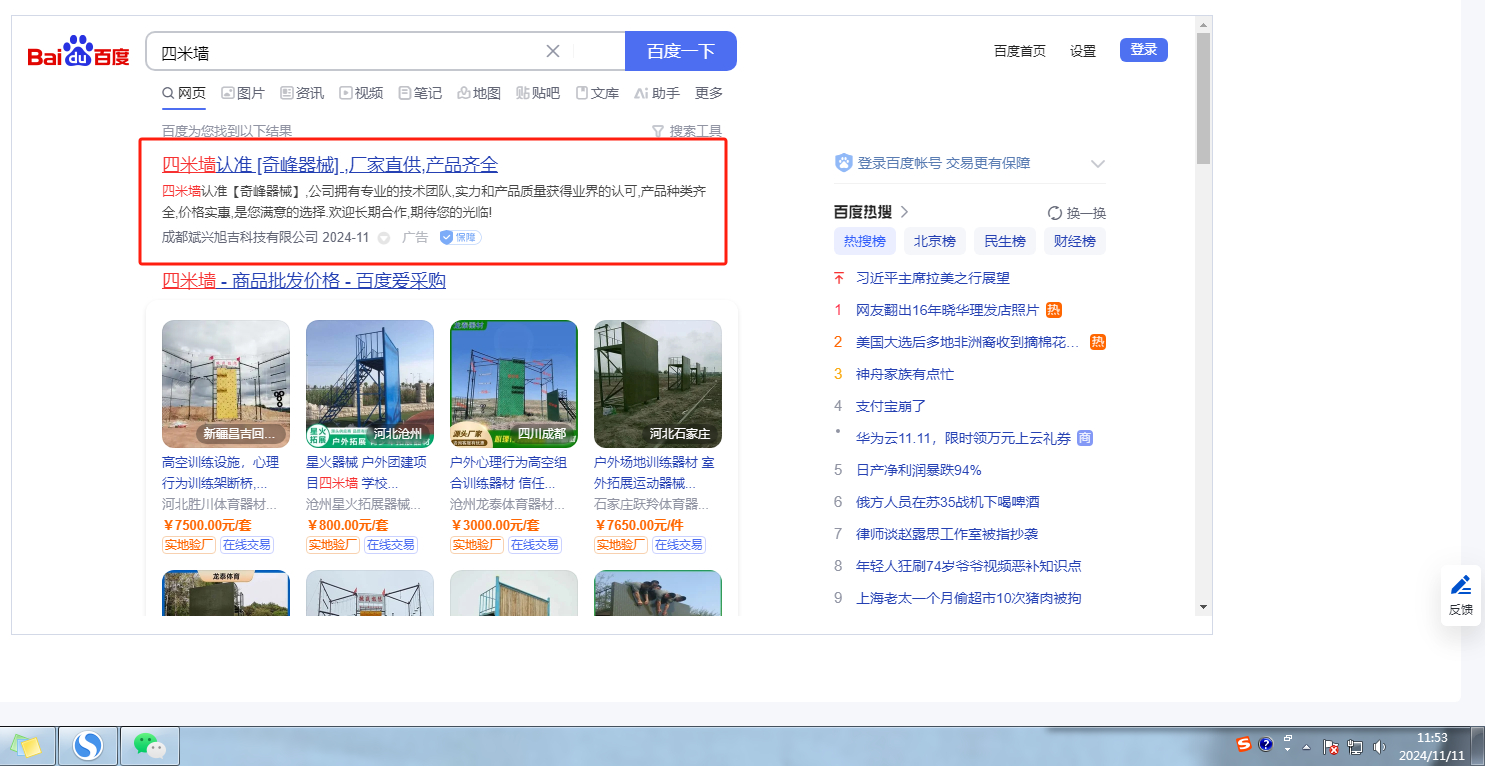
Task: Open the 四米墙 商品批发价格 link
Action: [x=304, y=281]
